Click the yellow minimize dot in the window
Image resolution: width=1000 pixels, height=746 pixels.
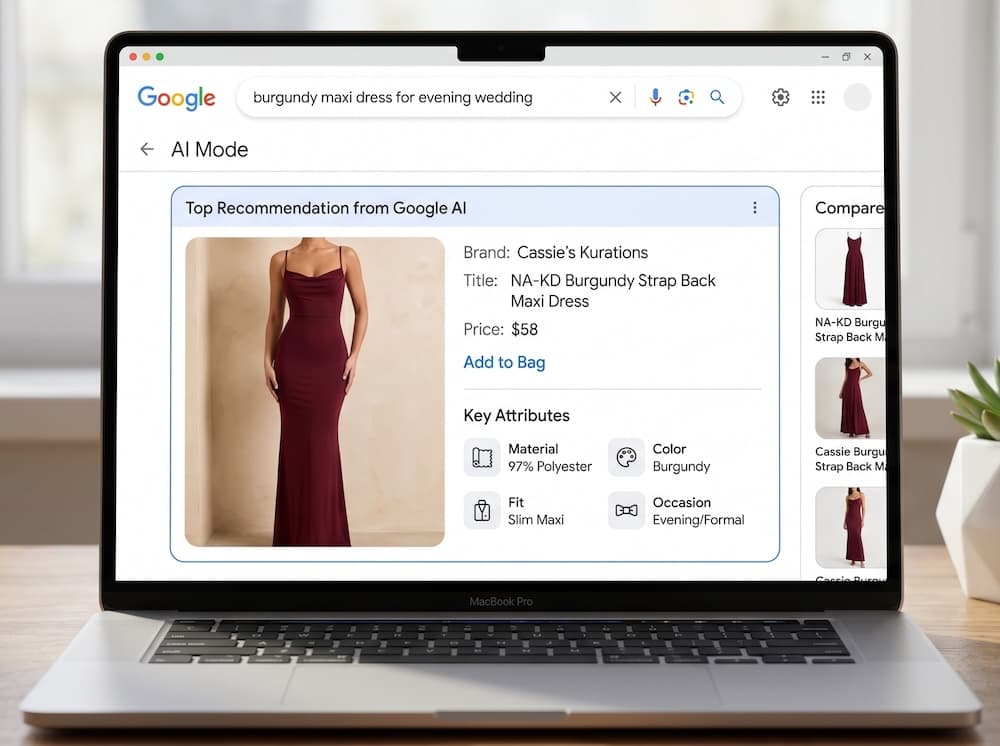tap(147, 57)
